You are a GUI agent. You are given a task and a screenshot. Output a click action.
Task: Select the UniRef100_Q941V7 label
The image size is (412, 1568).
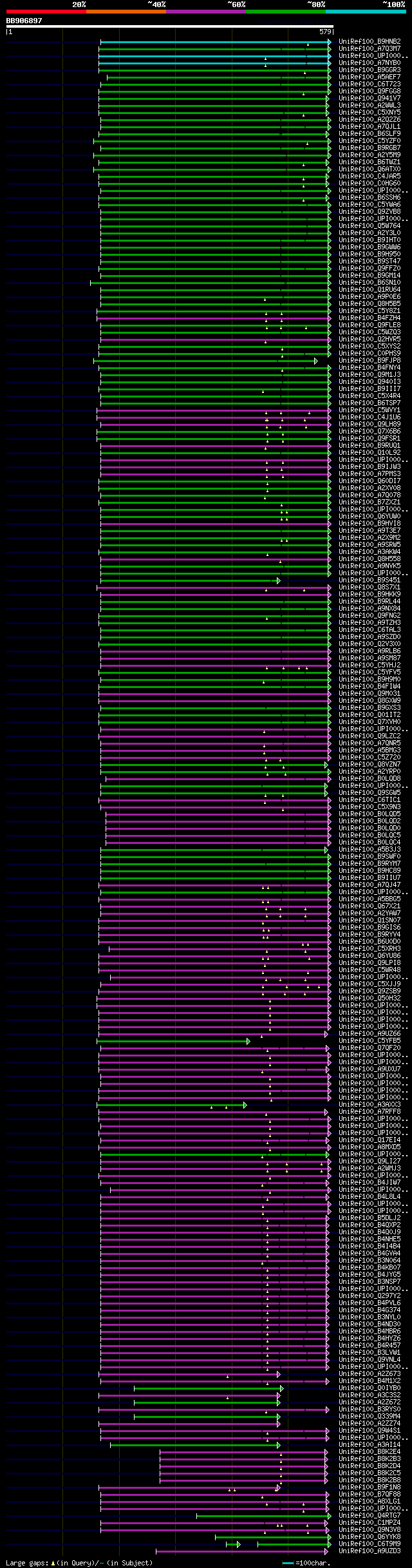[x=370, y=99]
